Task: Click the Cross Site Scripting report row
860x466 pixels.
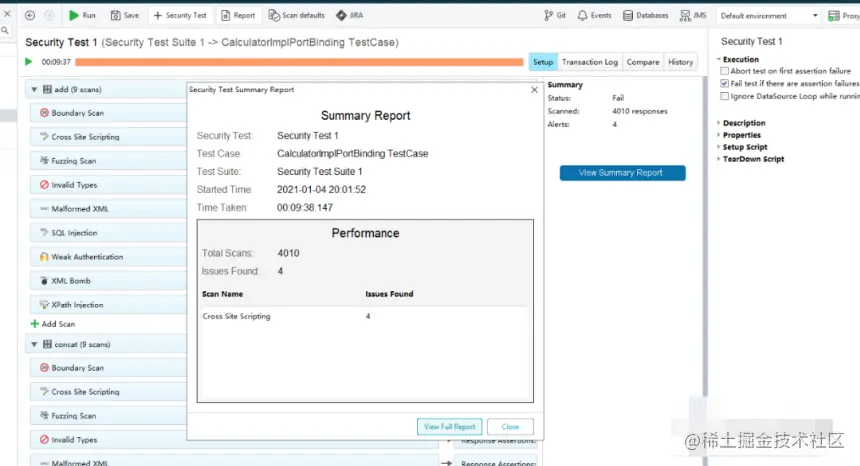Action: point(365,316)
